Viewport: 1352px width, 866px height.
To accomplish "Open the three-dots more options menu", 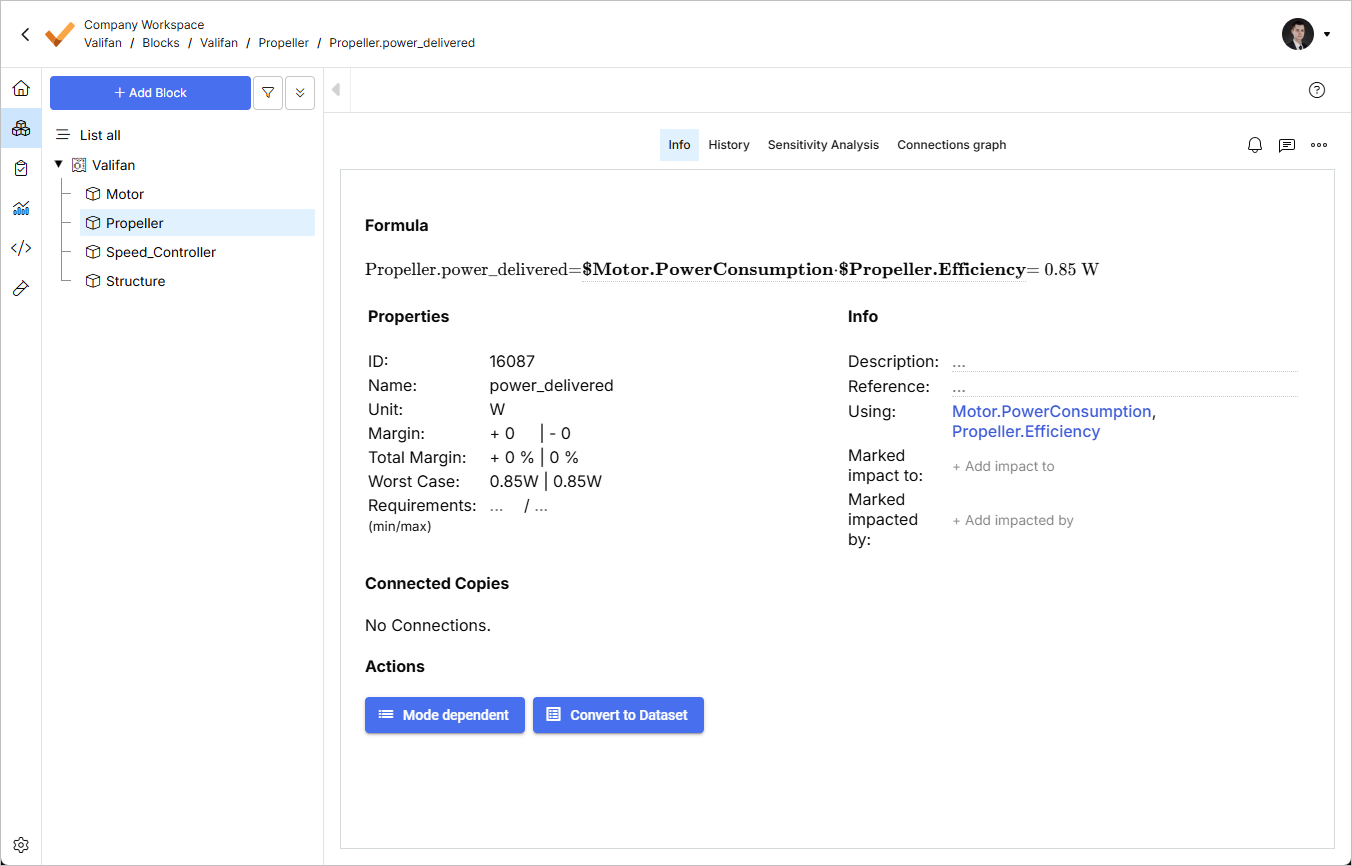I will pos(1319,145).
